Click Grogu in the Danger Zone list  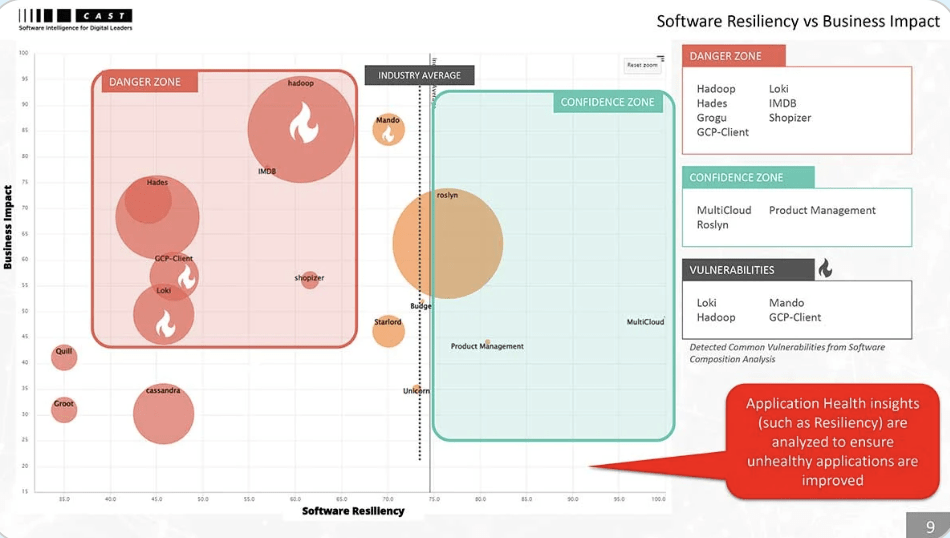711,118
